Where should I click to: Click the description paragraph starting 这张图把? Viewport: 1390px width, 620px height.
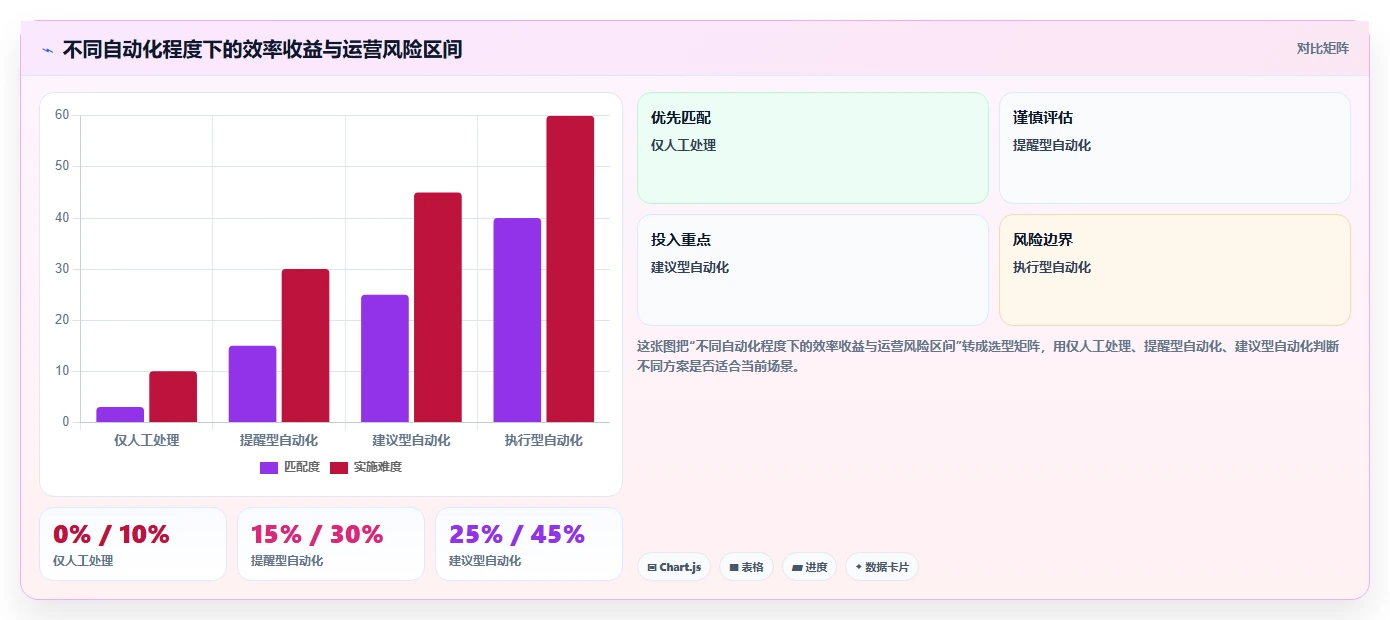(988, 356)
